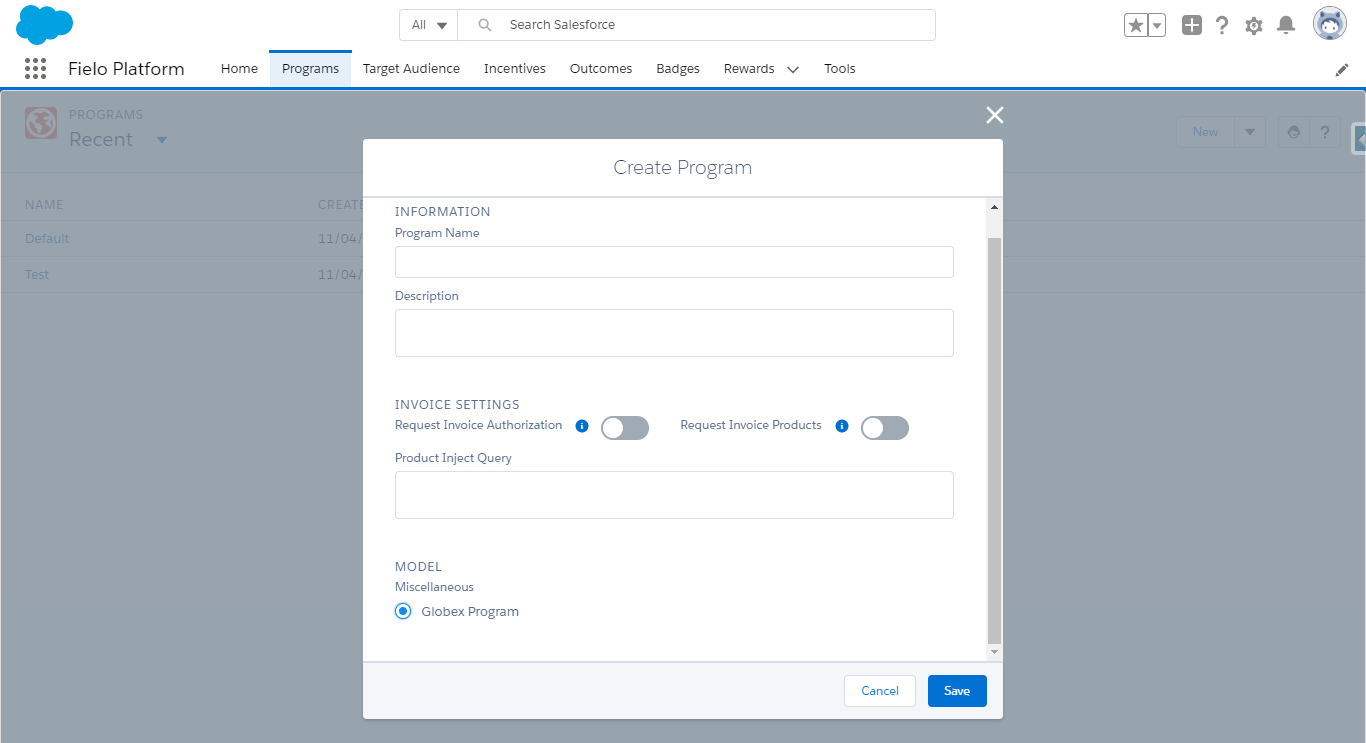
Task: Toggle Request Invoice Authorization switch
Action: point(625,428)
